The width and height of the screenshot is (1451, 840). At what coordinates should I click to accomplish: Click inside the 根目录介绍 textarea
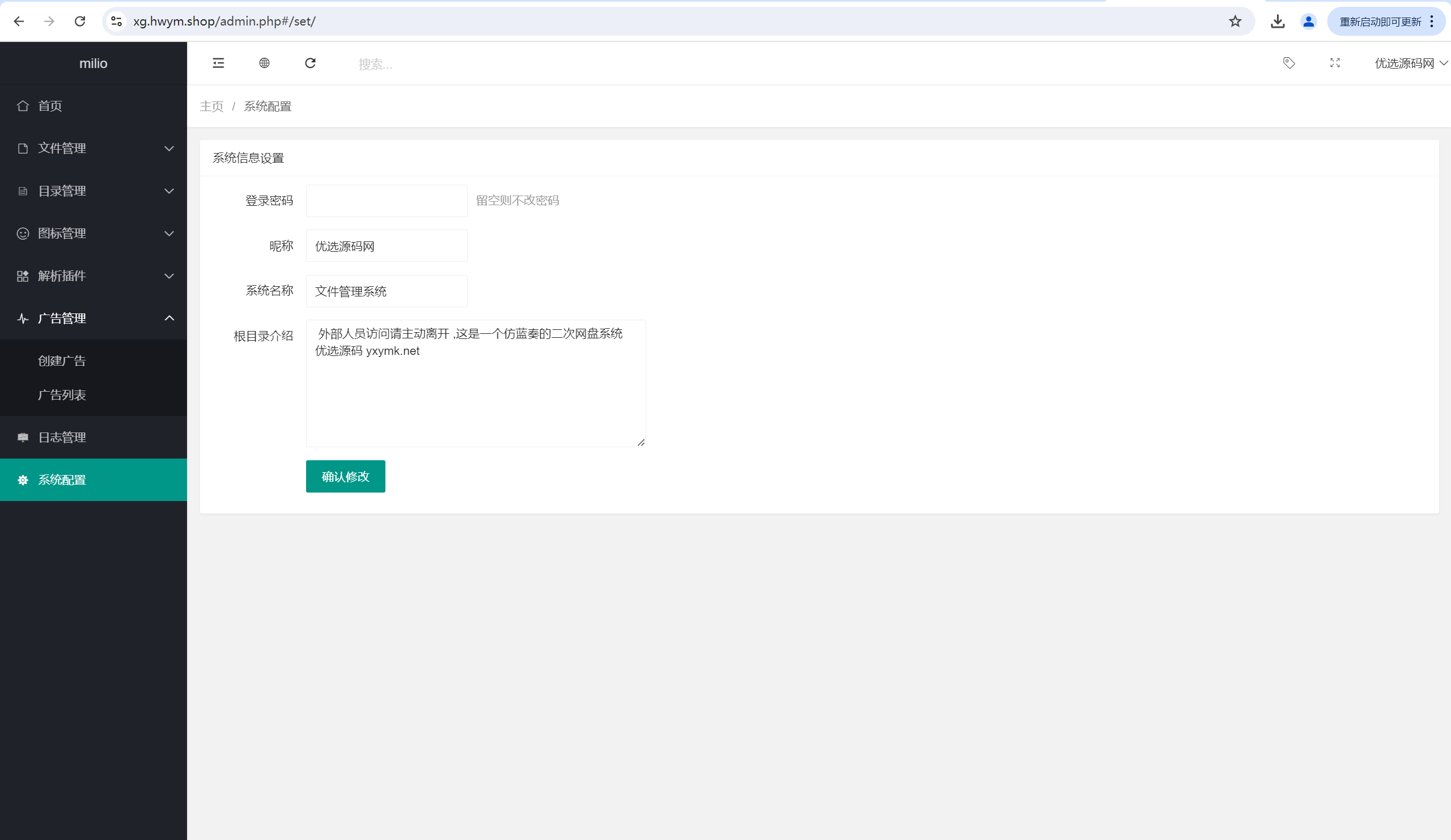pyautogui.click(x=476, y=383)
